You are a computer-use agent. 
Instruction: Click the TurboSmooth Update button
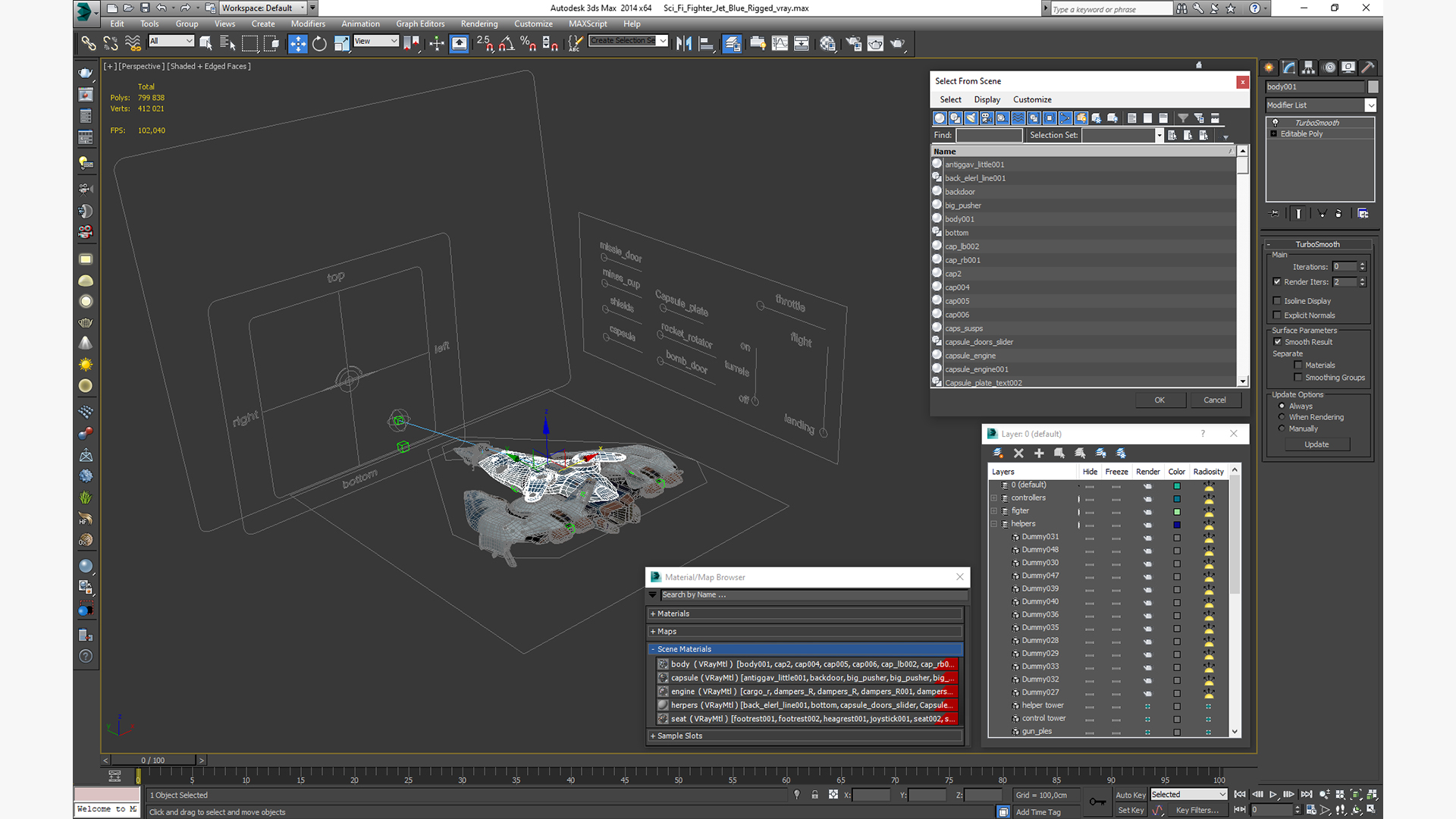1316,445
